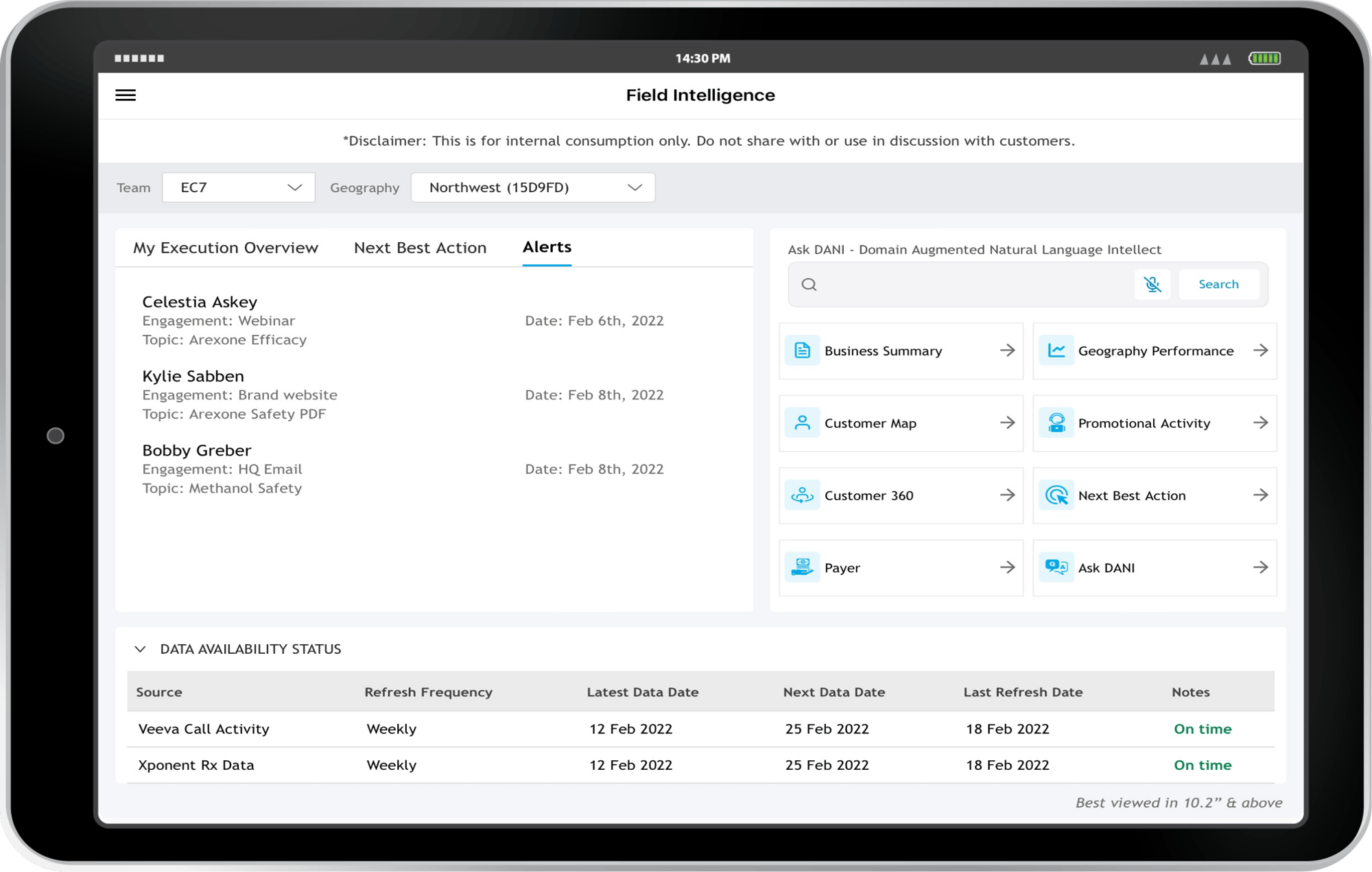The height and width of the screenshot is (872, 1372).
Task: Click the Business Summary document icon
Action: tap(802, 351)
